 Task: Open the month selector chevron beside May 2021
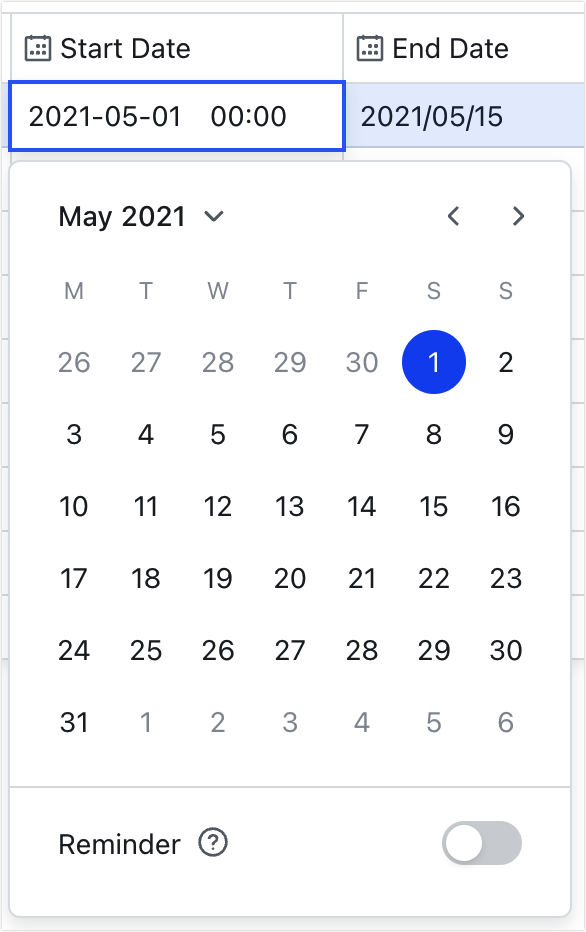point(213,216)
